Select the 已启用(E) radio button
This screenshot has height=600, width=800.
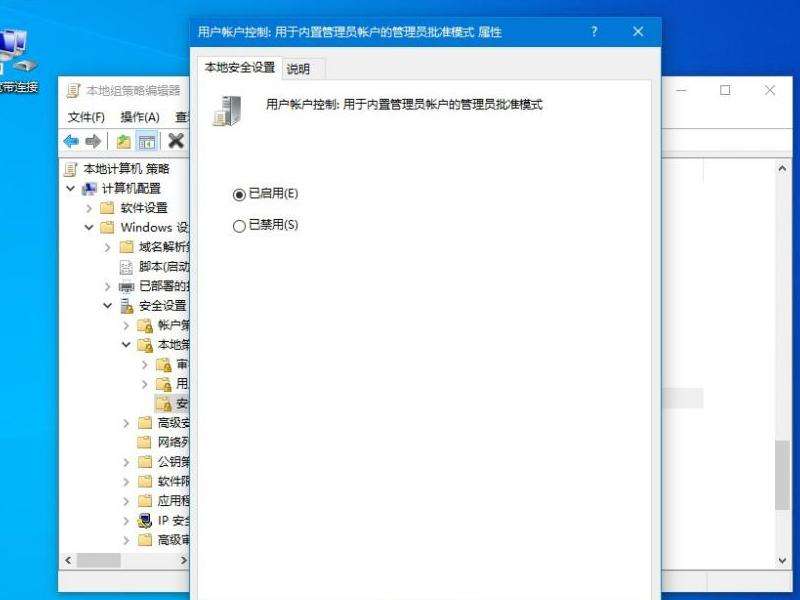tap(239, 194)
